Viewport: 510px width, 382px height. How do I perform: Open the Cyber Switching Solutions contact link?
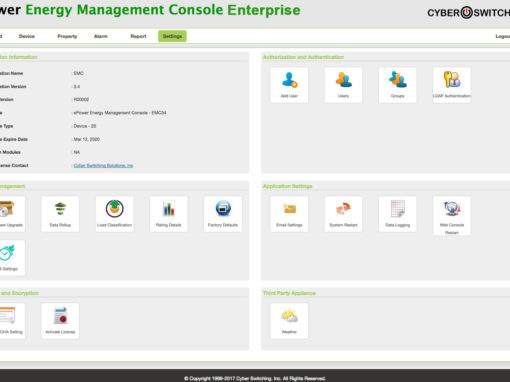coord(103,165)
